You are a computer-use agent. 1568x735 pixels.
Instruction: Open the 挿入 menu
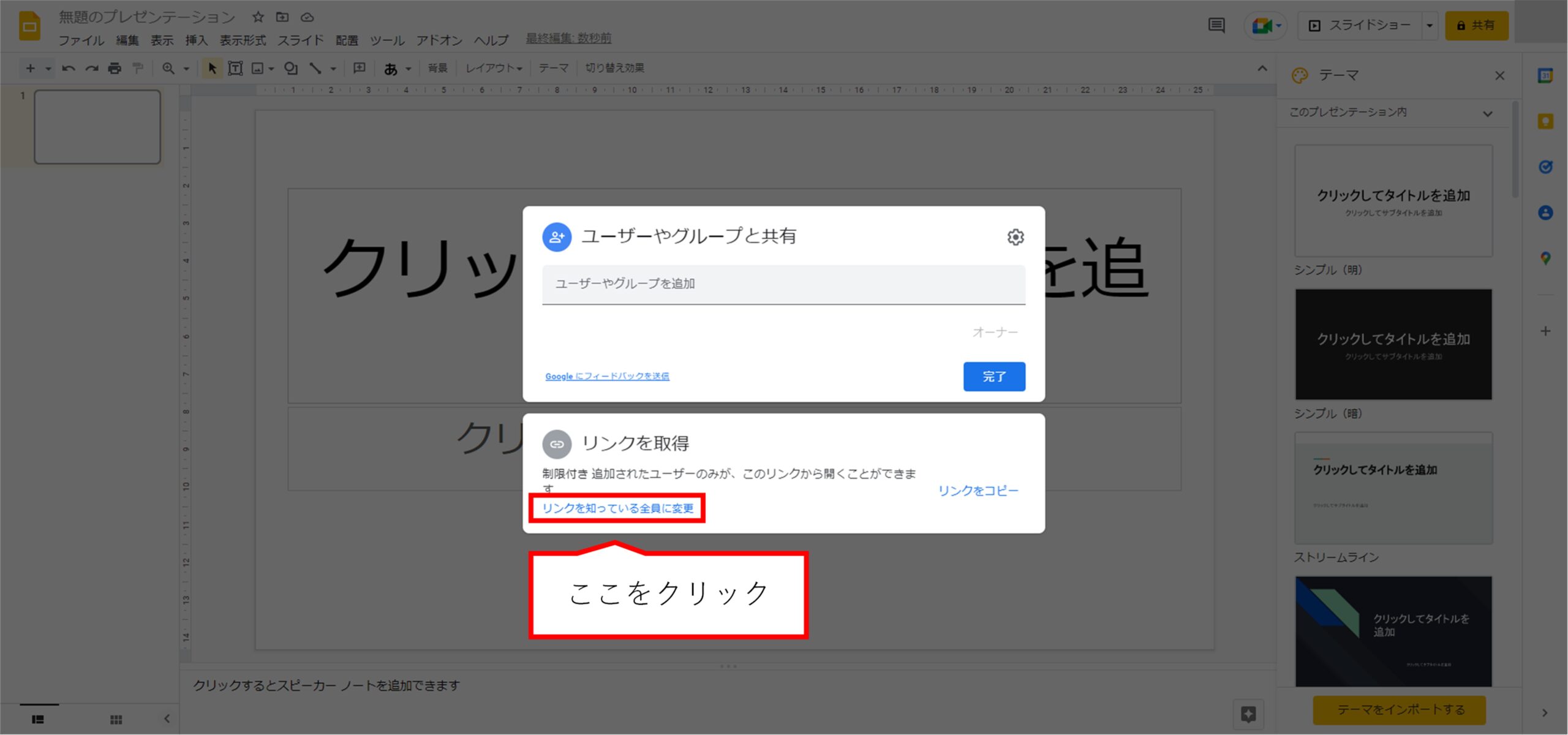point(197,40)
